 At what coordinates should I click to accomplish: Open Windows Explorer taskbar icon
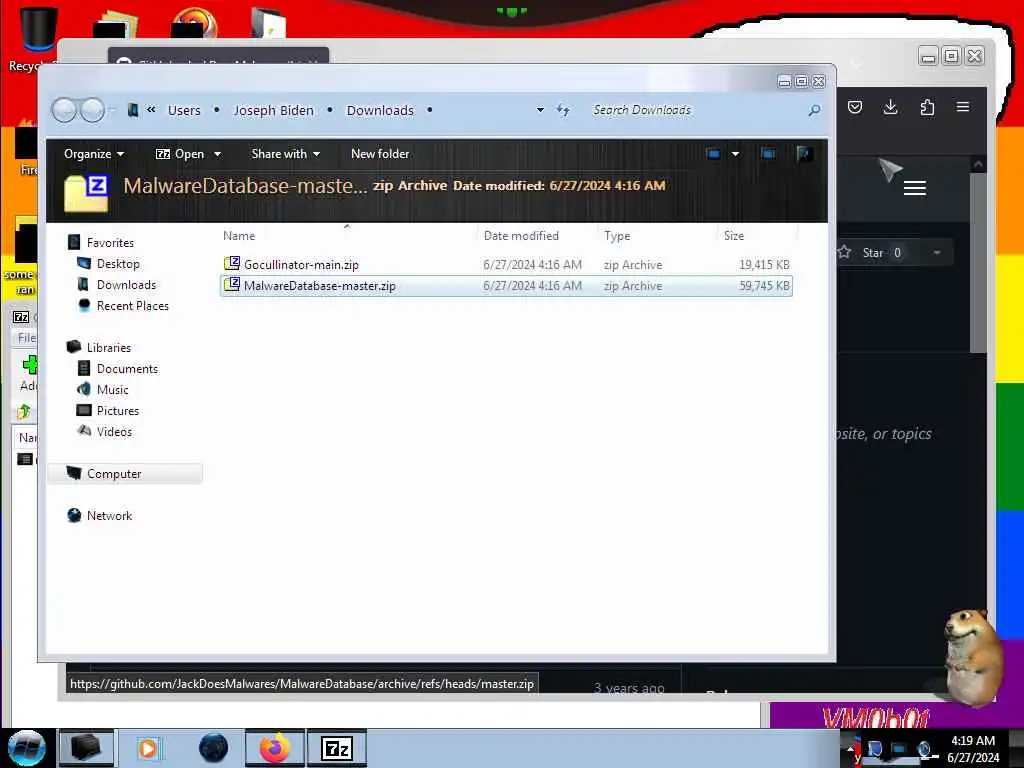[x=86, y=748]
